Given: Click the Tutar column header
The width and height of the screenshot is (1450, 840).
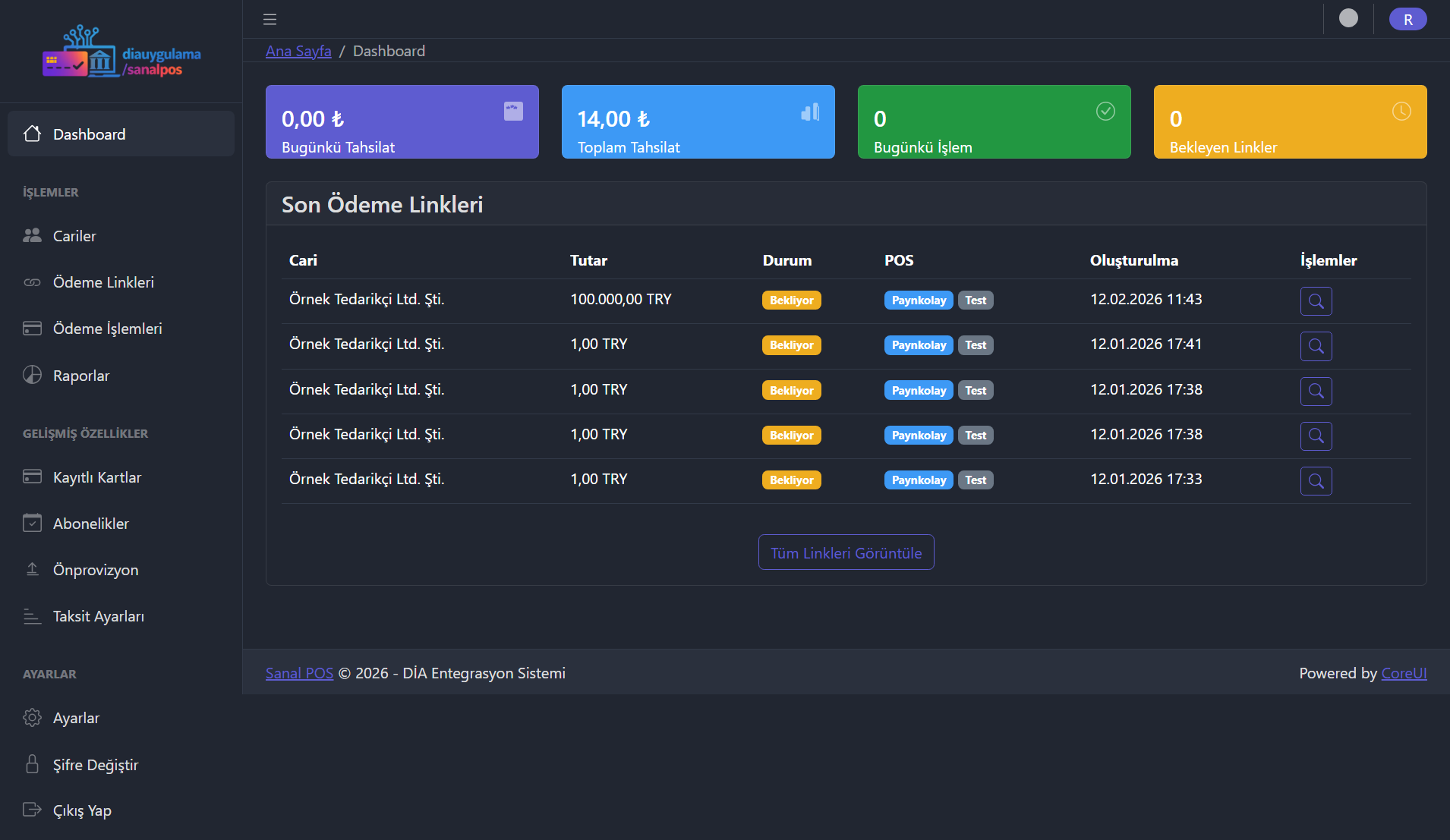Looking at the screenshot, I should (588, 260).
